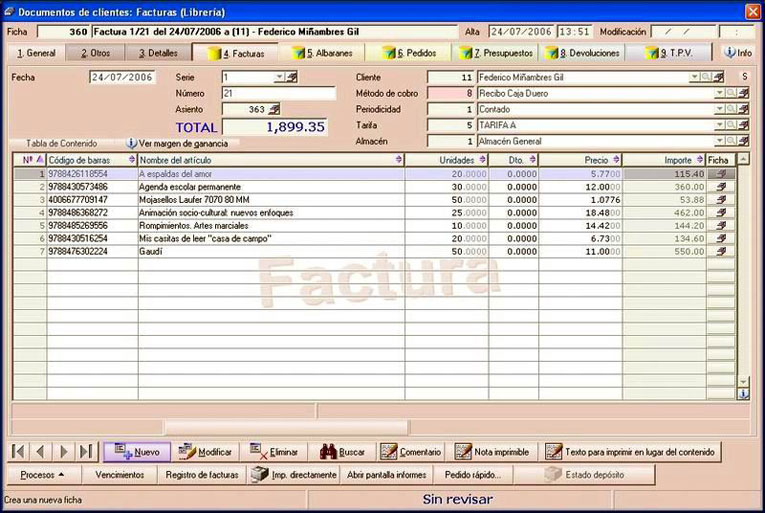Toggle sort on the Precio column
The height and width of the screenshot is (513, 765).
(581, 160)
